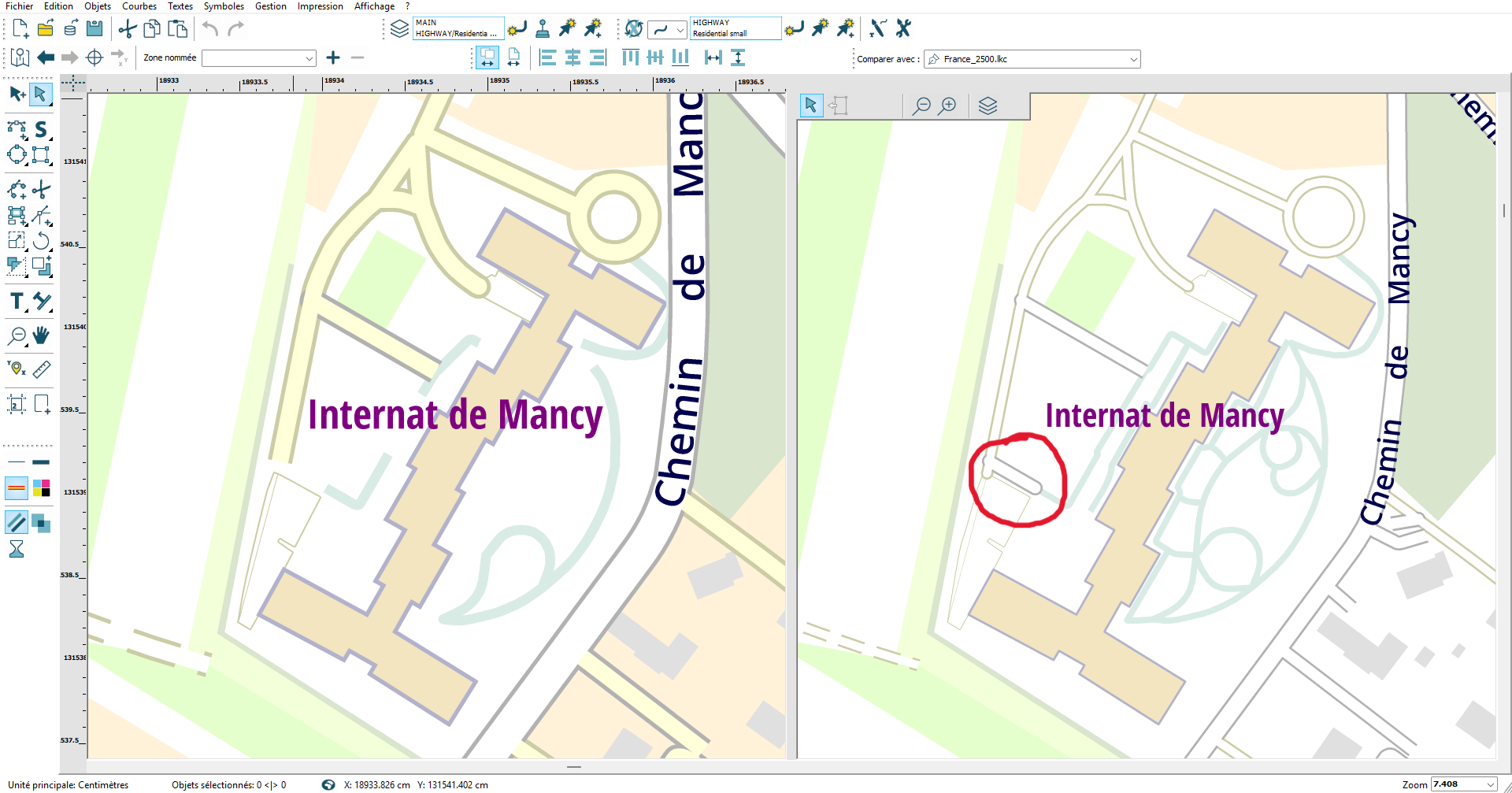The width and height of the screenshot is (1512, 793).
Task: Click the save file icon
Action: [x=94, y=29]
